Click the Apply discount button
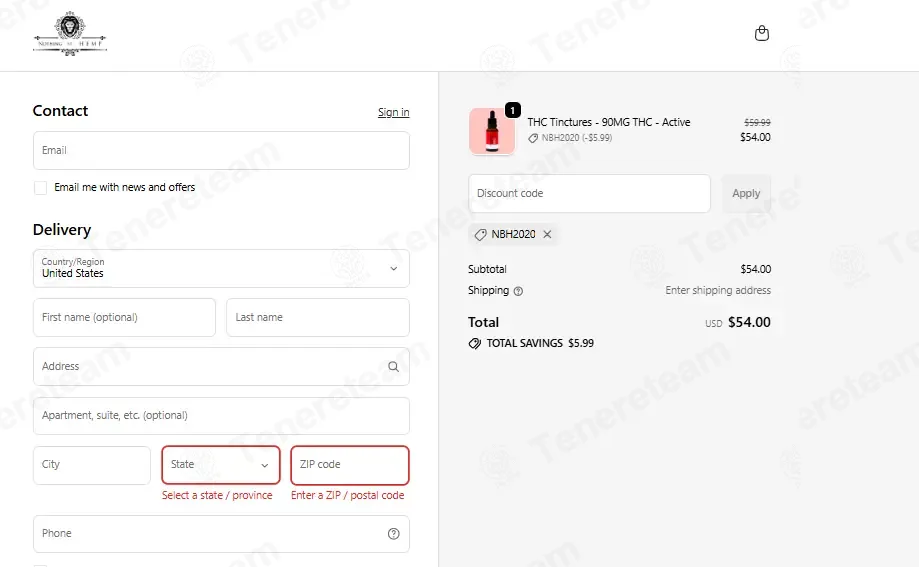 (746, 193)
